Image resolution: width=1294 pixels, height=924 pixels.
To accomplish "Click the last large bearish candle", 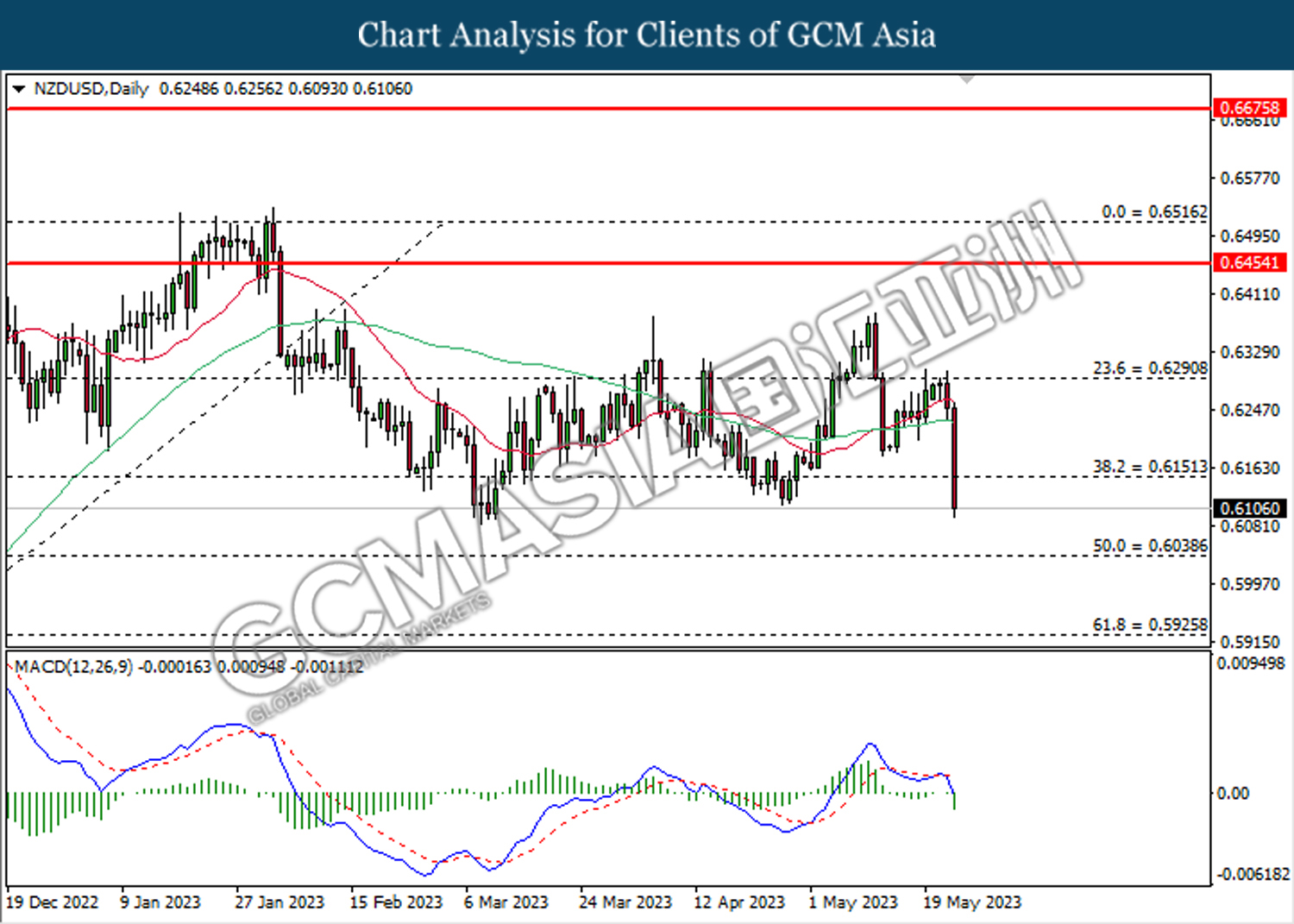I will [x=954, y=460].
